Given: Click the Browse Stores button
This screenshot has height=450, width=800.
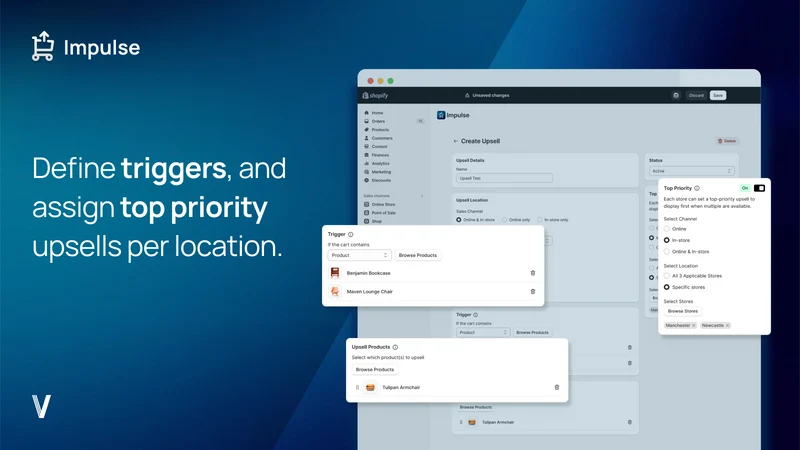Looking at the screenshot, I should click(x=683, y=311).
